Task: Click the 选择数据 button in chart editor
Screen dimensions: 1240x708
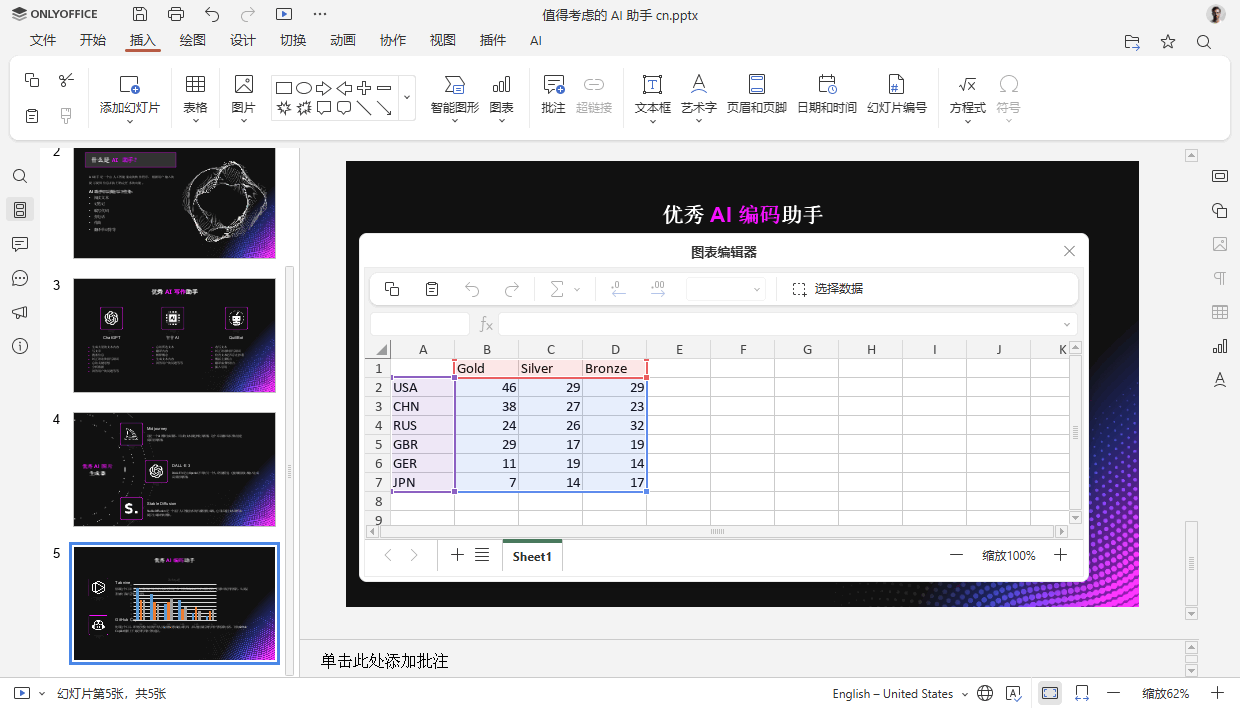Action: (839, 288)
